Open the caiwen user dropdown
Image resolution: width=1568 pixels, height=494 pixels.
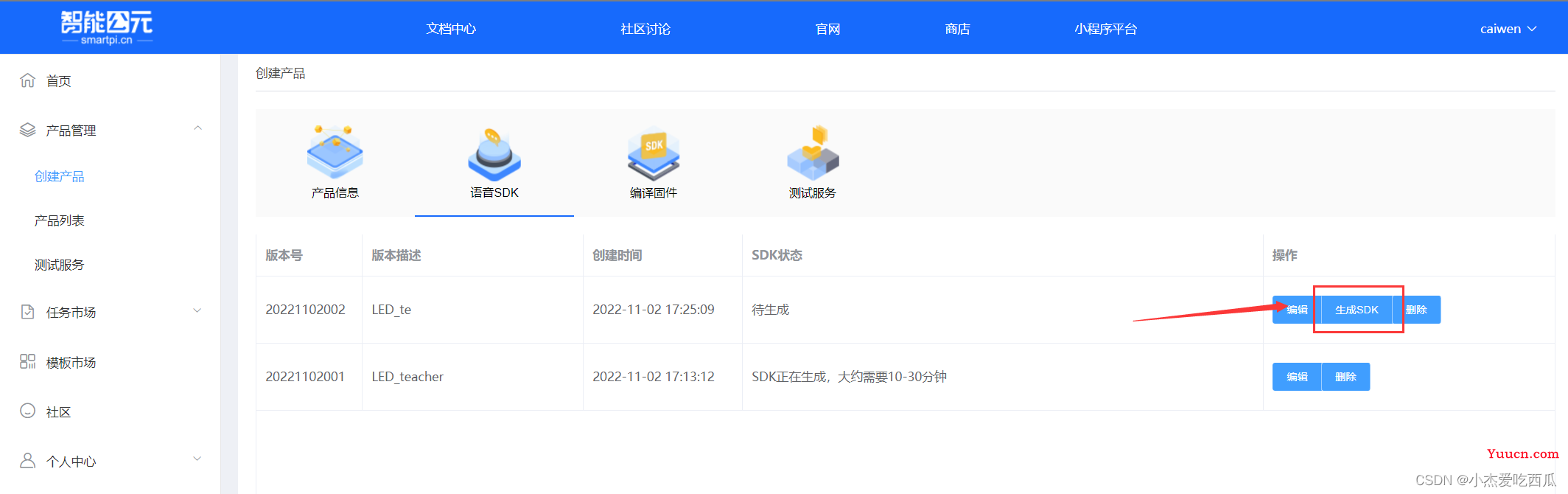point(1508,29)
